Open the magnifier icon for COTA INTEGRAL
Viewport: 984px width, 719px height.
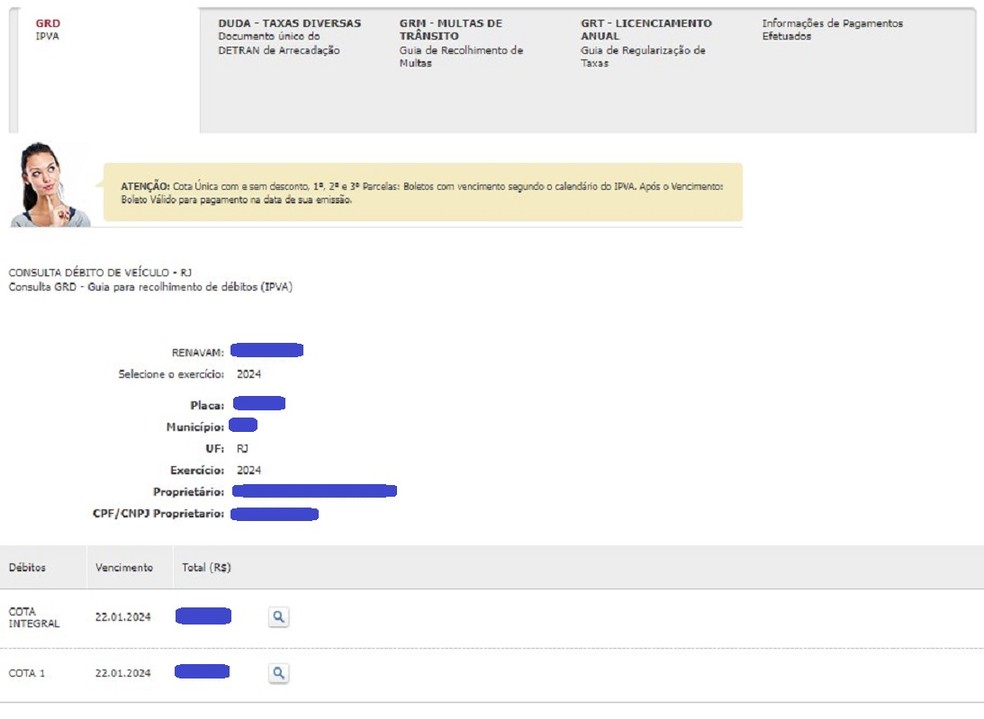click(x=279, y=617)
